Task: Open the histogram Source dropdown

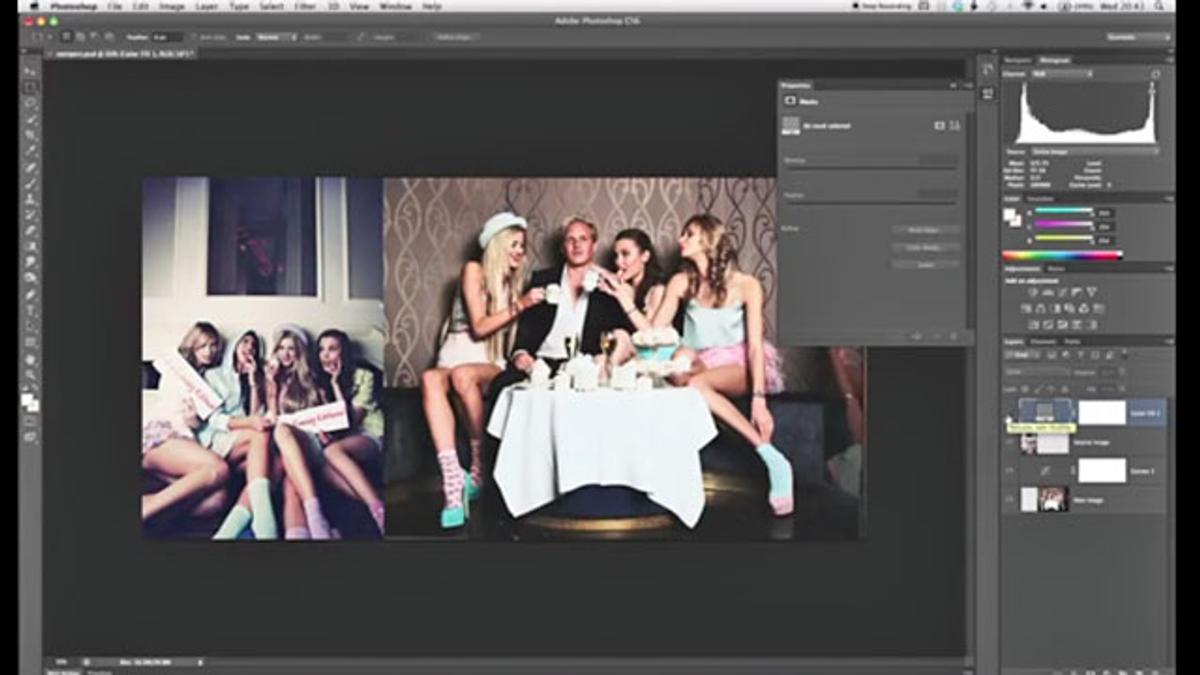Action: (x=1096, y=151)
